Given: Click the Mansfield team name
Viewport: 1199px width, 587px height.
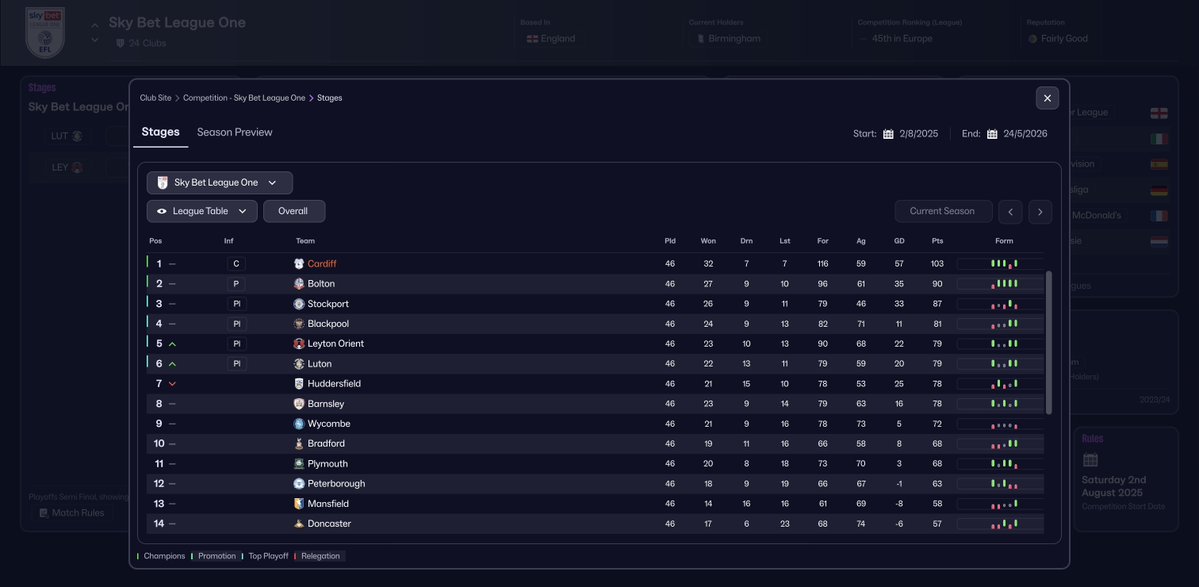Looking at the screenshot, I should pyautogui.click(x=330, y=504).
